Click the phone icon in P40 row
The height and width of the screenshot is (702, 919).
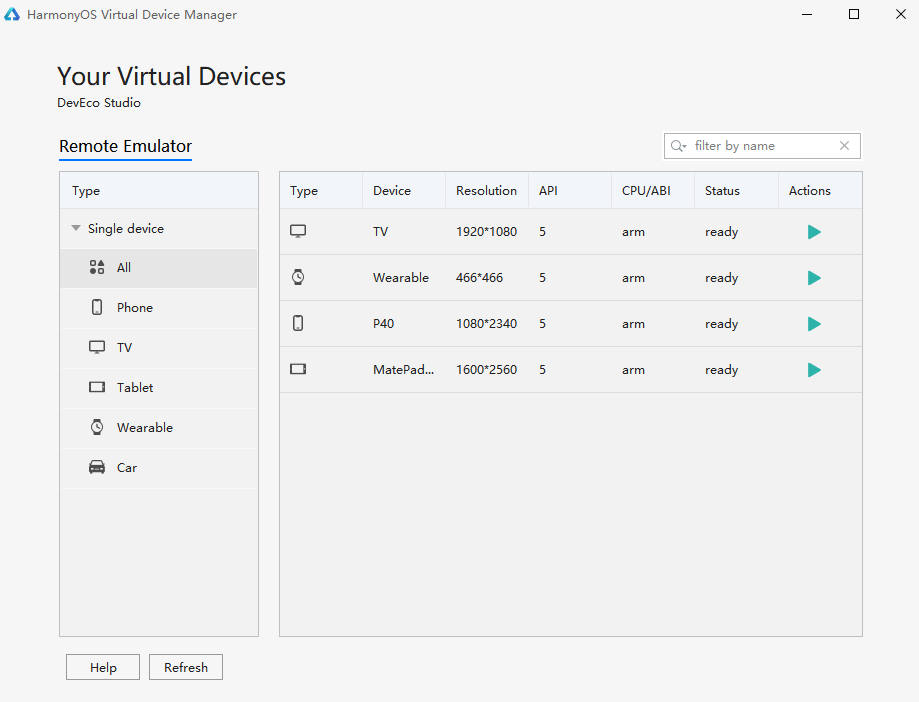coord(298,323)
